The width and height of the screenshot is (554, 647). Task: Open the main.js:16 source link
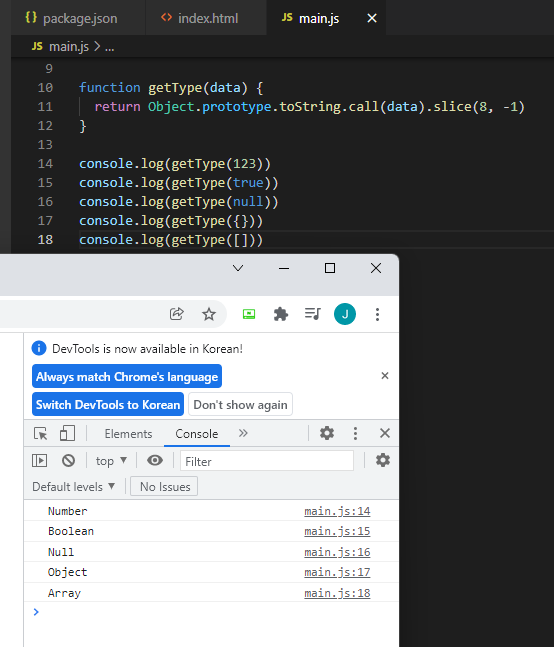pyautogui.click(x=337, y=552)
